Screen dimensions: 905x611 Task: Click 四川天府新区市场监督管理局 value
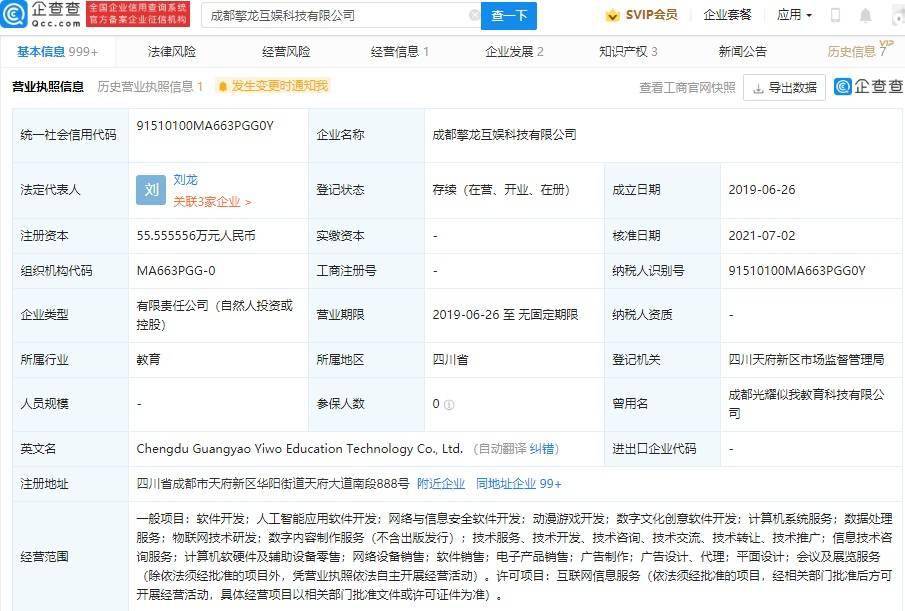click(x=806, y=359)
